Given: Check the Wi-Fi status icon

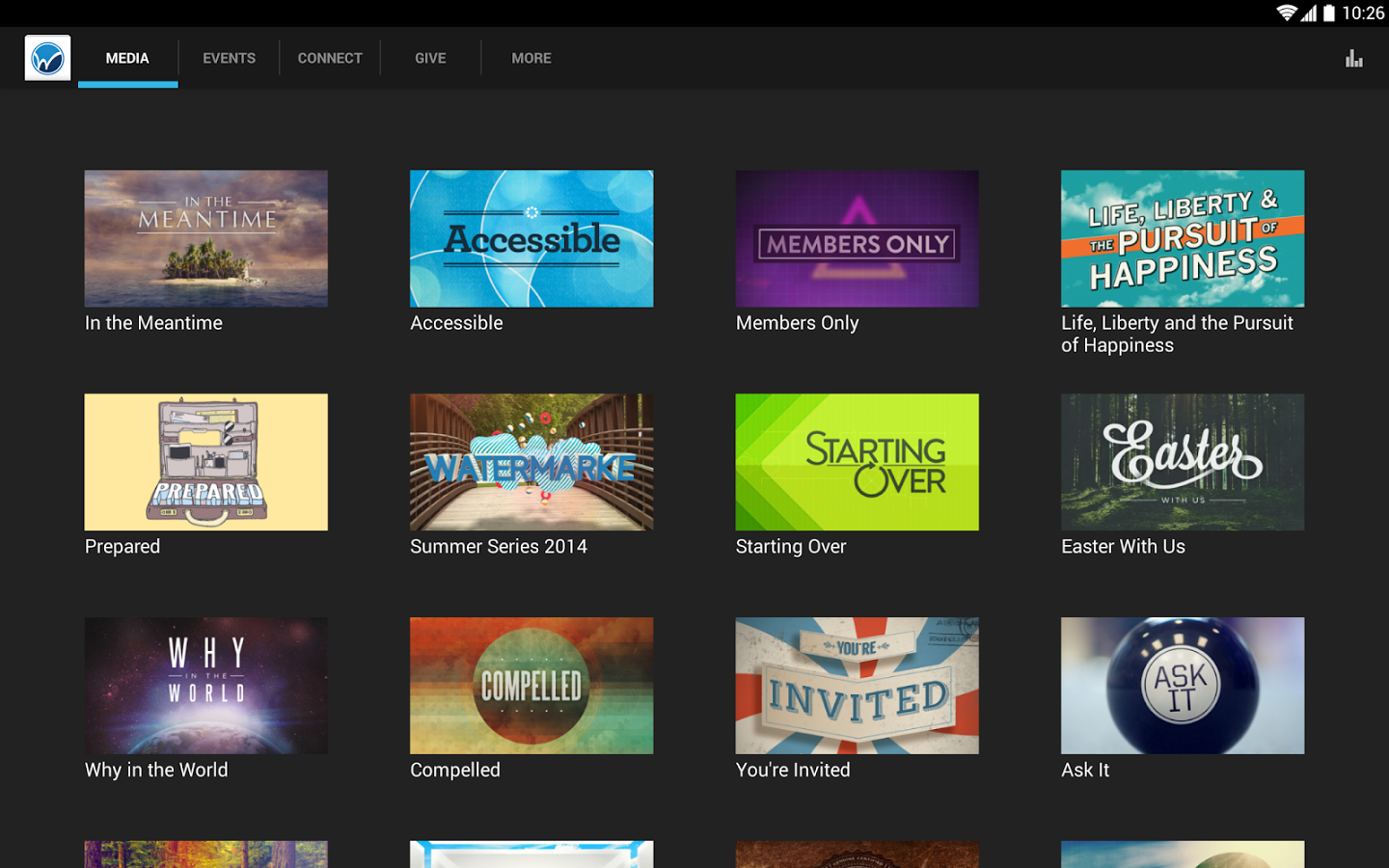Looking at the screenshot, I should 1286,13.
